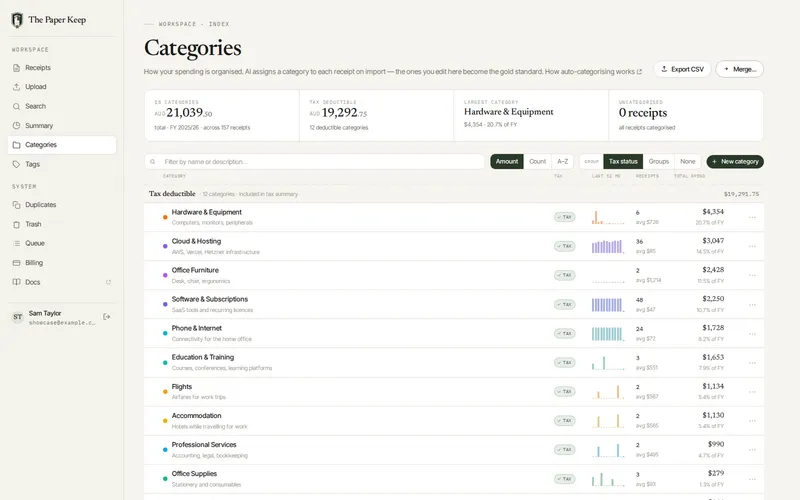The height and width of the screenshot is (500, 800).
Task: Click the Duplicates icon in sidebar
Action: pos(16,205)
